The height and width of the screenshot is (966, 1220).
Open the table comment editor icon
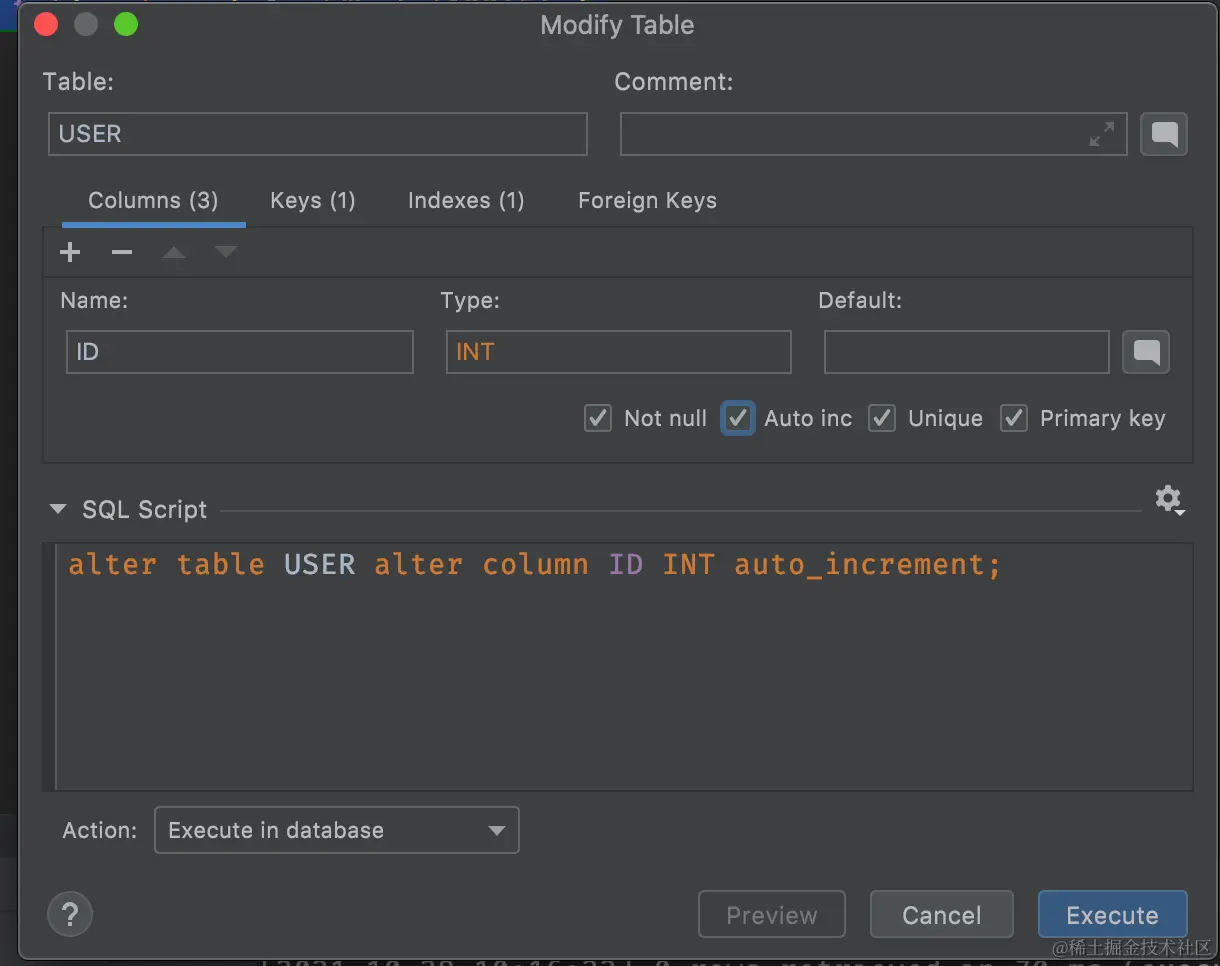click(x=1164, y=134)
